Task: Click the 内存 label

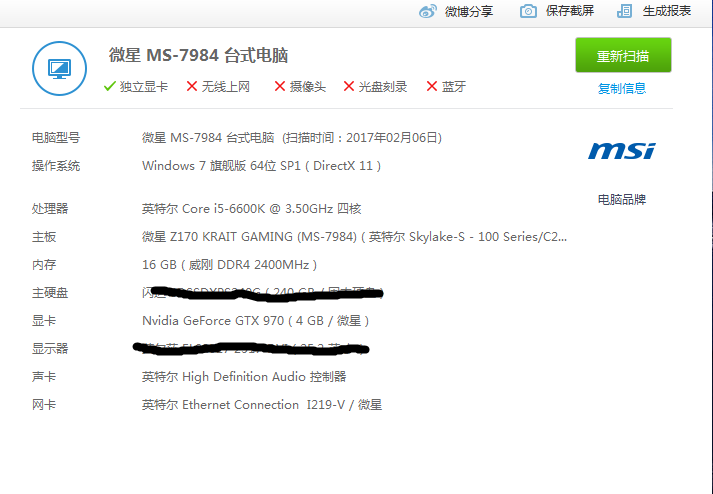Action: point(44,265)
